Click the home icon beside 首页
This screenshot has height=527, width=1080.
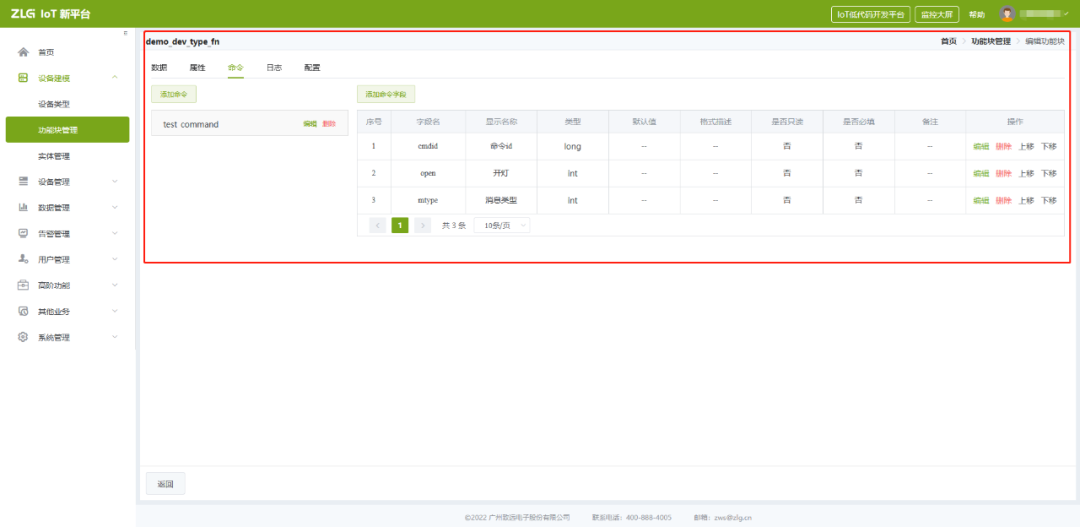click(x=23, y=52)
